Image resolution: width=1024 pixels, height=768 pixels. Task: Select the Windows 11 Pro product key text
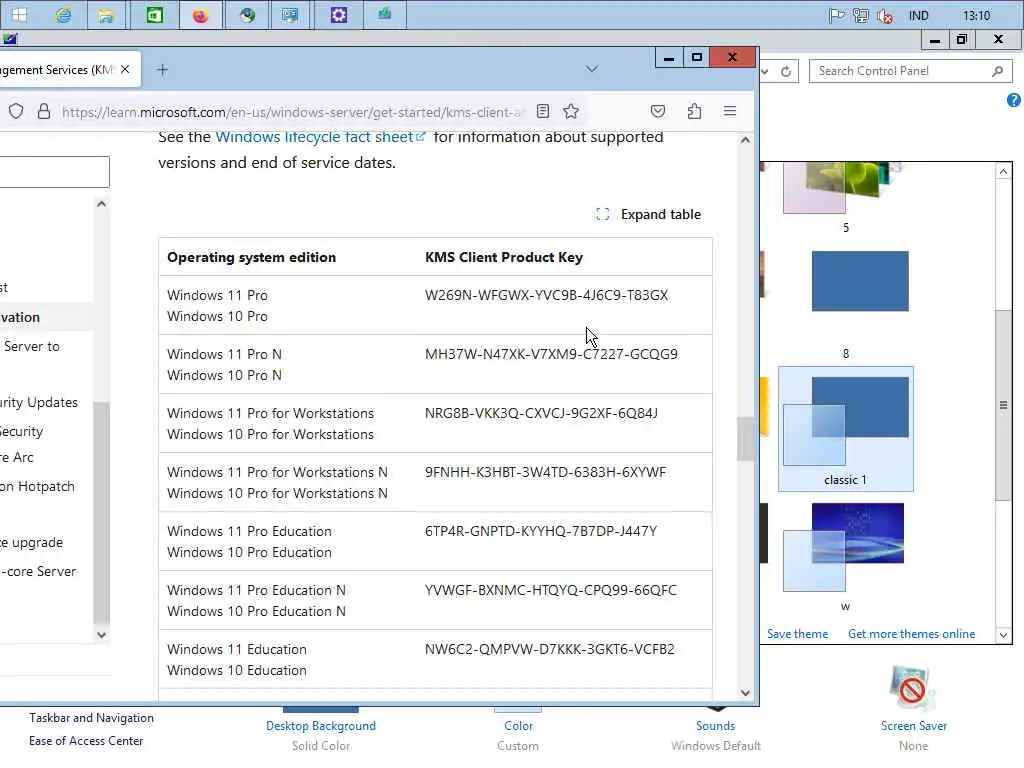pos(547,295)
